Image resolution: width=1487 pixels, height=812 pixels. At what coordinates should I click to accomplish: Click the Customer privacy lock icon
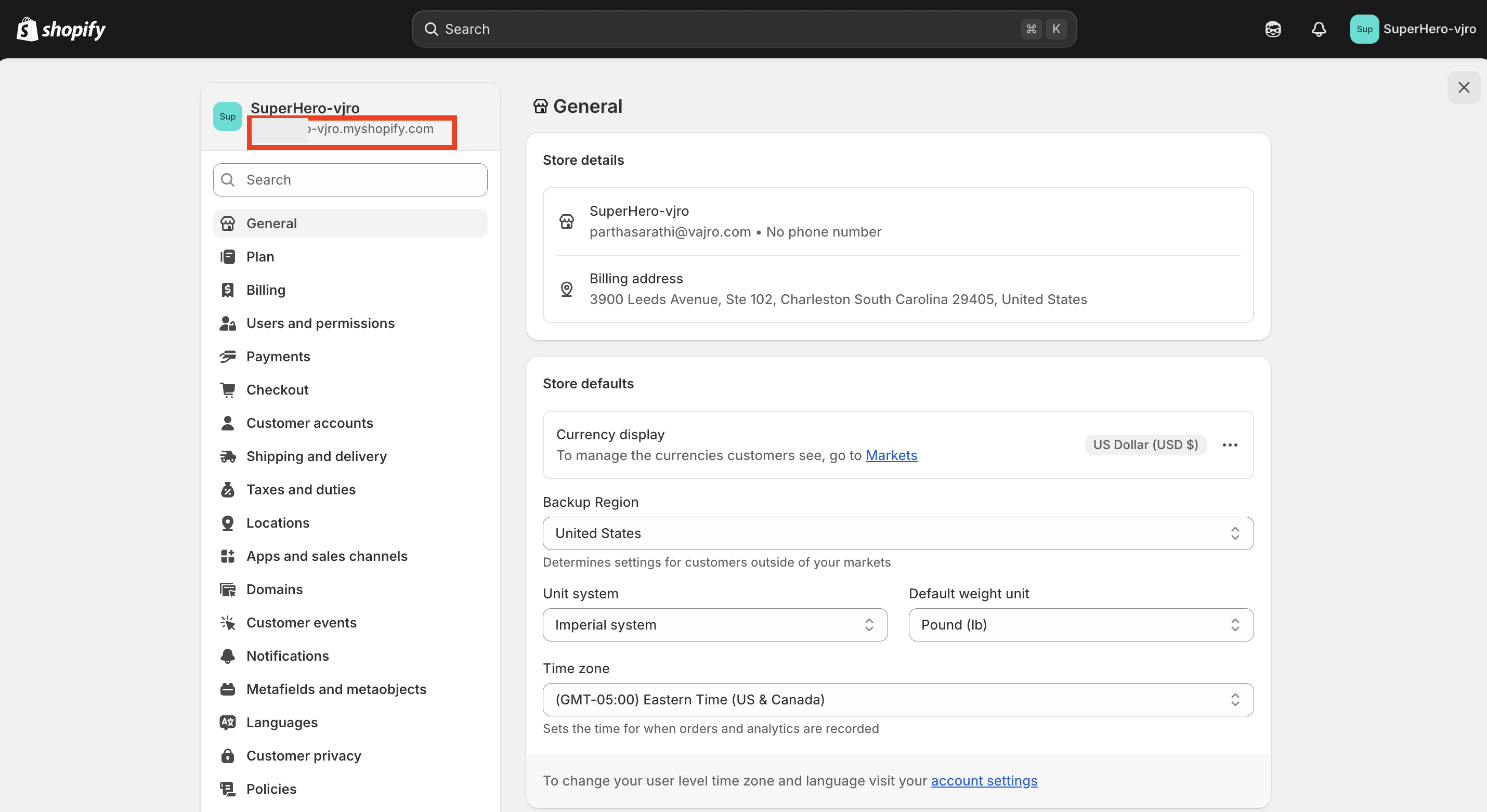click(227, 755)
